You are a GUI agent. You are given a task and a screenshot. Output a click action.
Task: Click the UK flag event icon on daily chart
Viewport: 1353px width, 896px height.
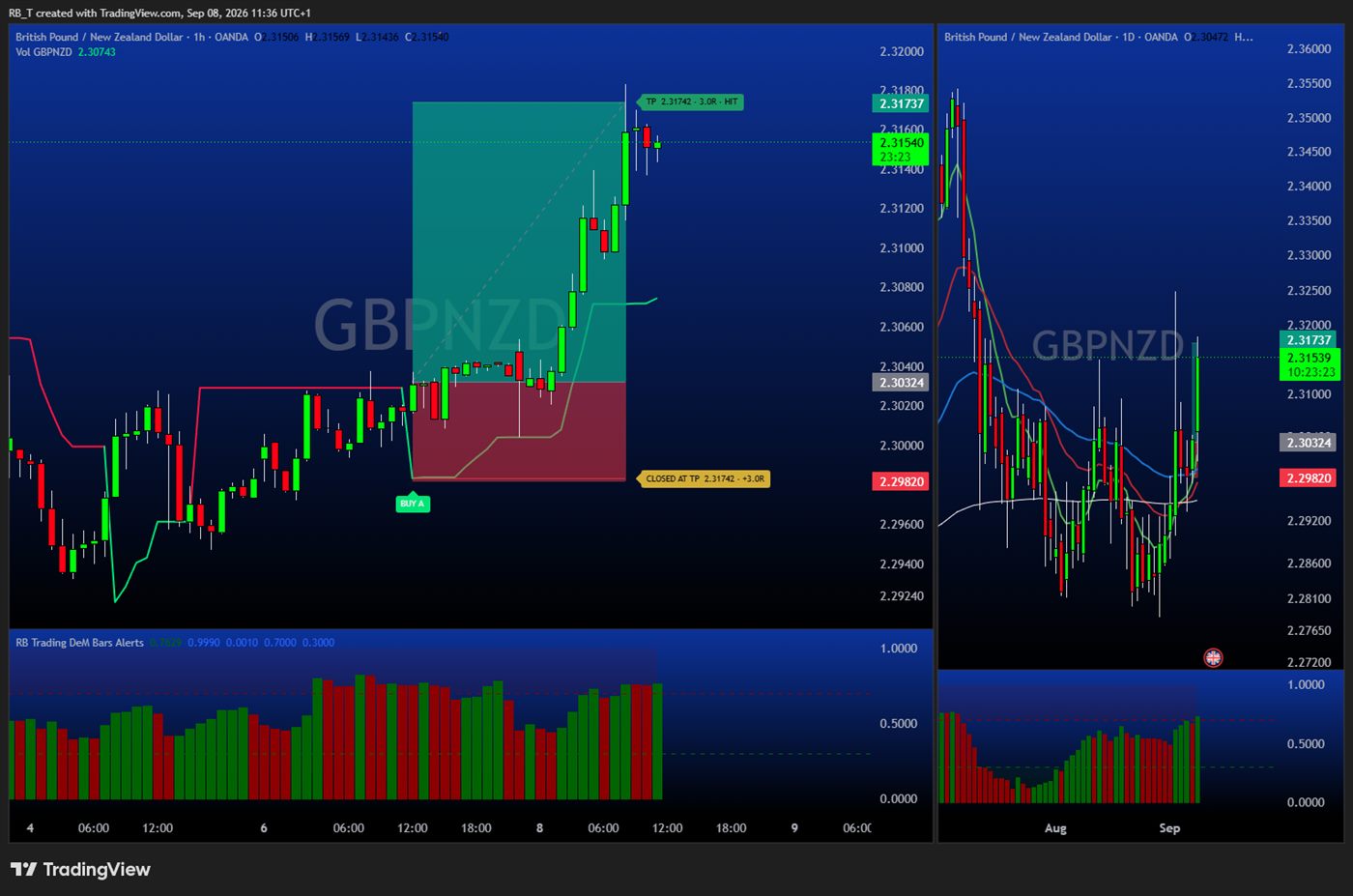click(x=1213, y=657)
